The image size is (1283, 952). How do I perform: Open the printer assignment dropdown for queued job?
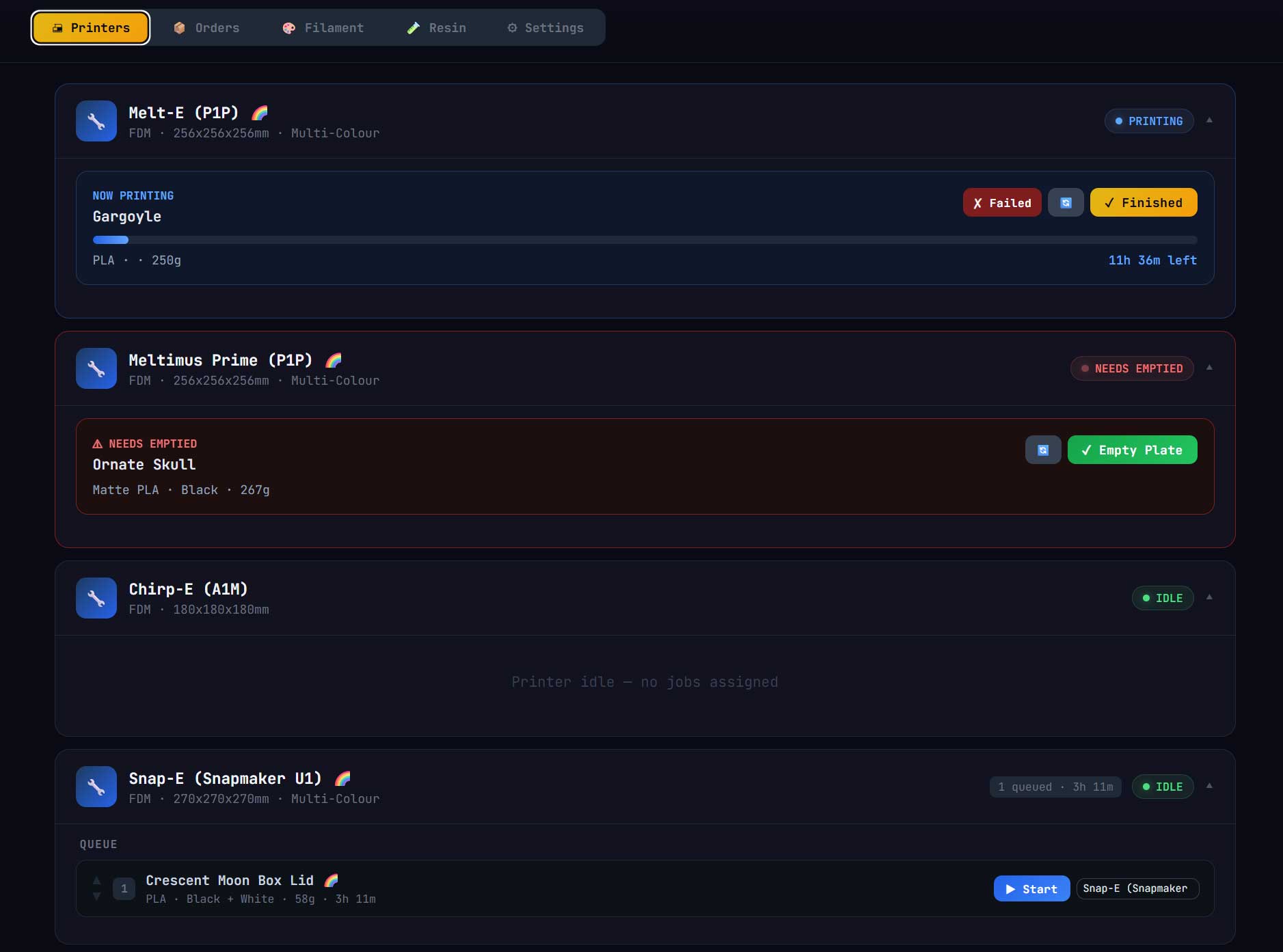point(1137,888)
